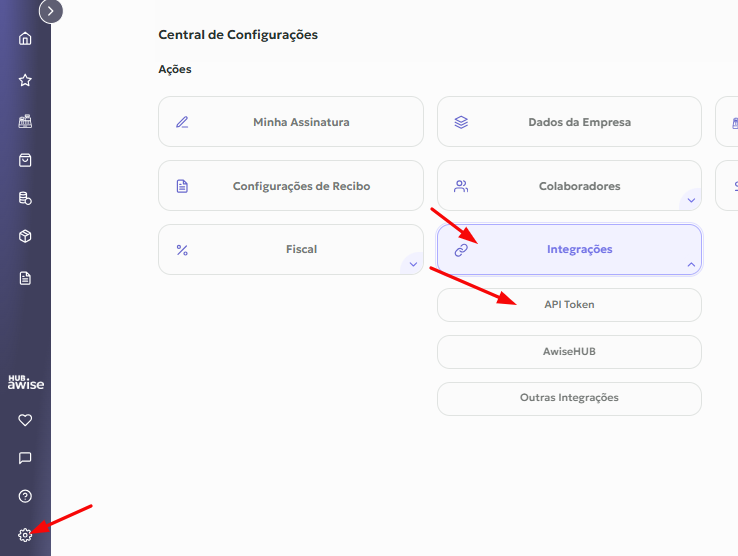The height and width of the screenshot is (556, 738).
Task: Select the AwiseHUB option
Action: 569,352
